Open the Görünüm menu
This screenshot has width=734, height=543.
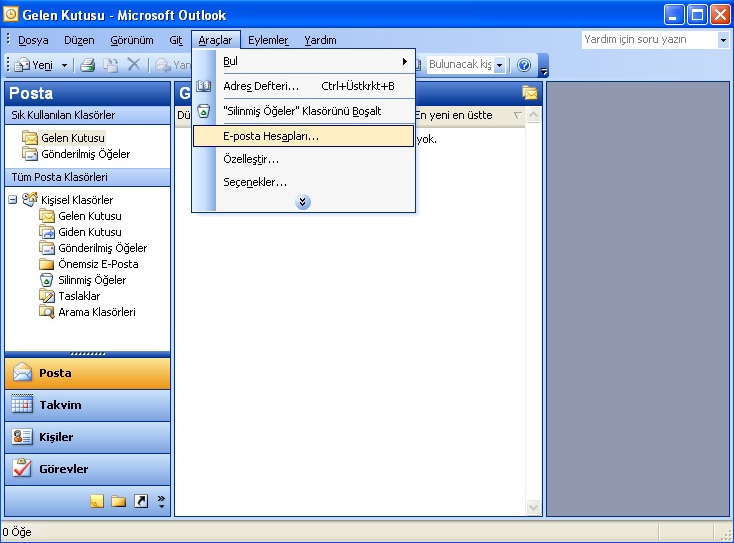[132, 40]
